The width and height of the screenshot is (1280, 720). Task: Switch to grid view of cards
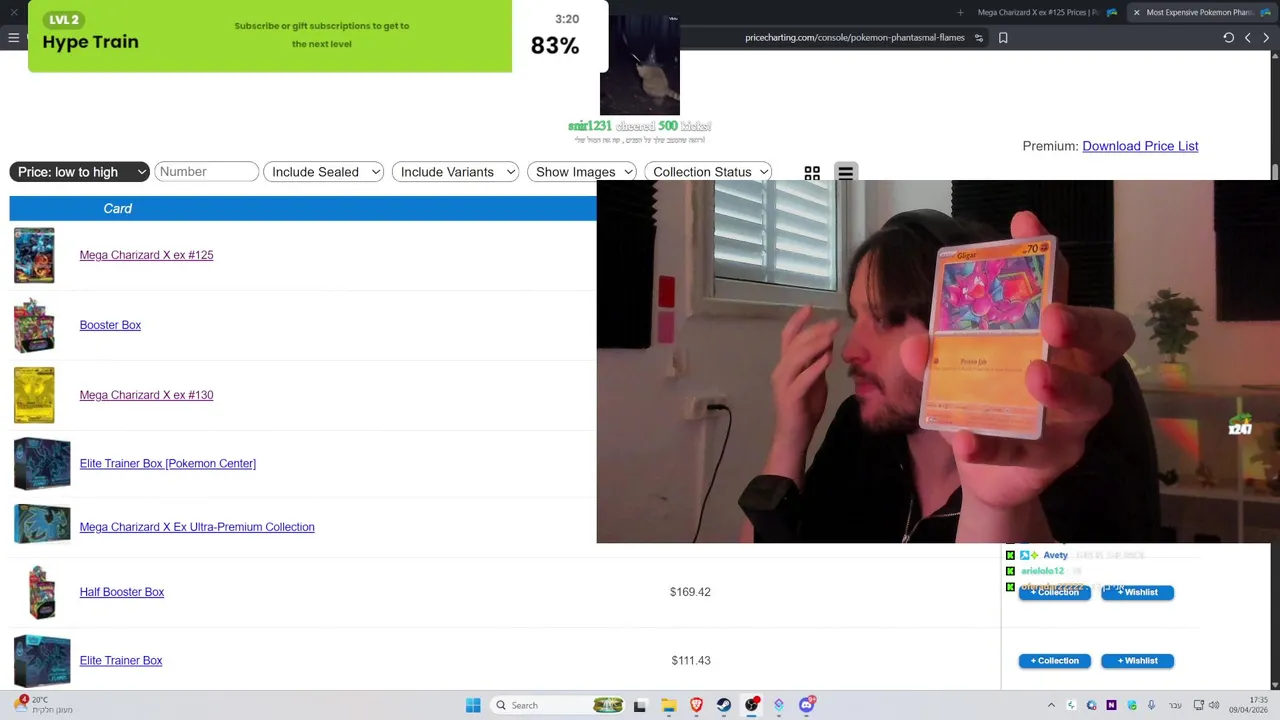point(812,173)
